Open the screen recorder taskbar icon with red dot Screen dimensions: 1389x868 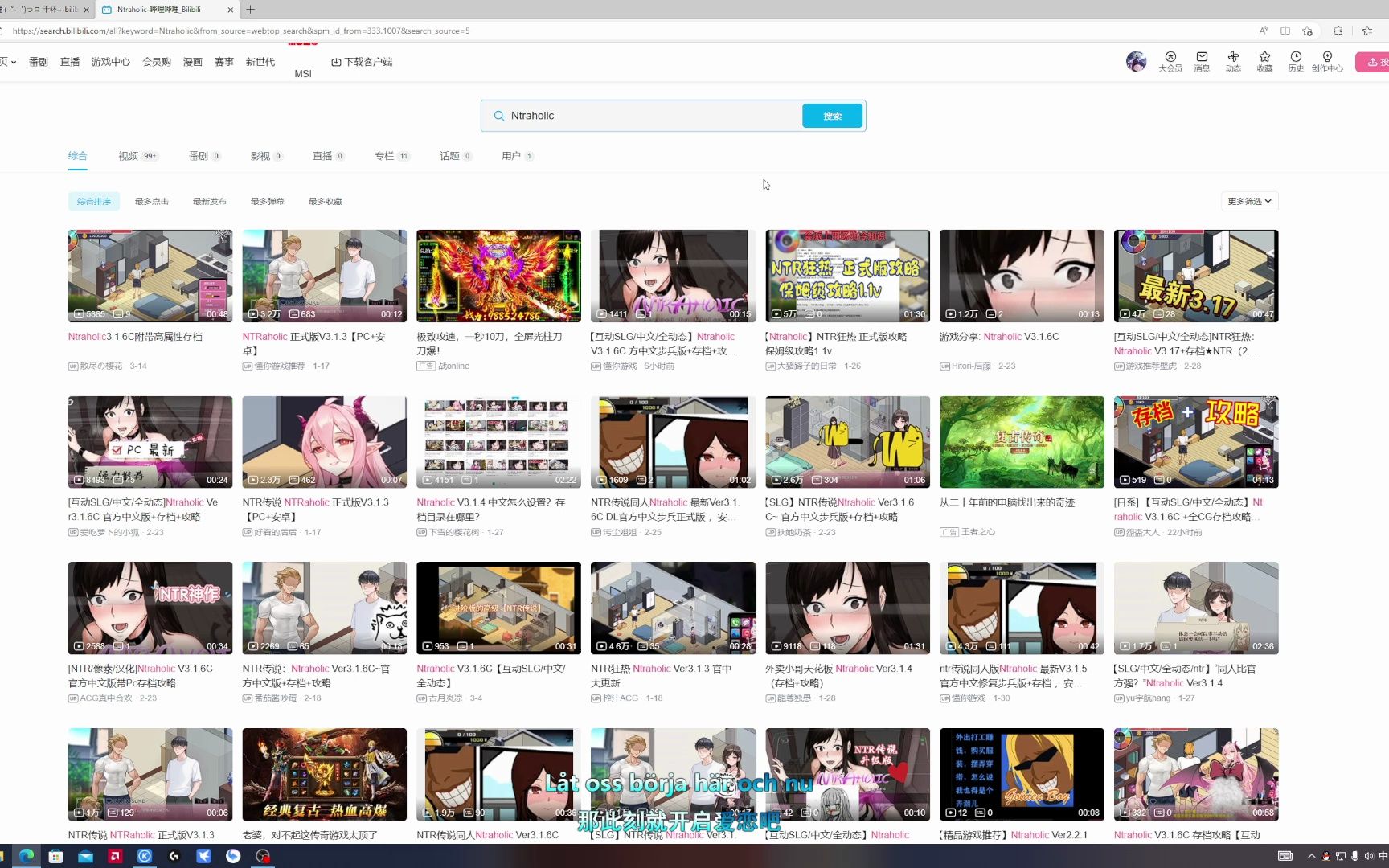263,856
